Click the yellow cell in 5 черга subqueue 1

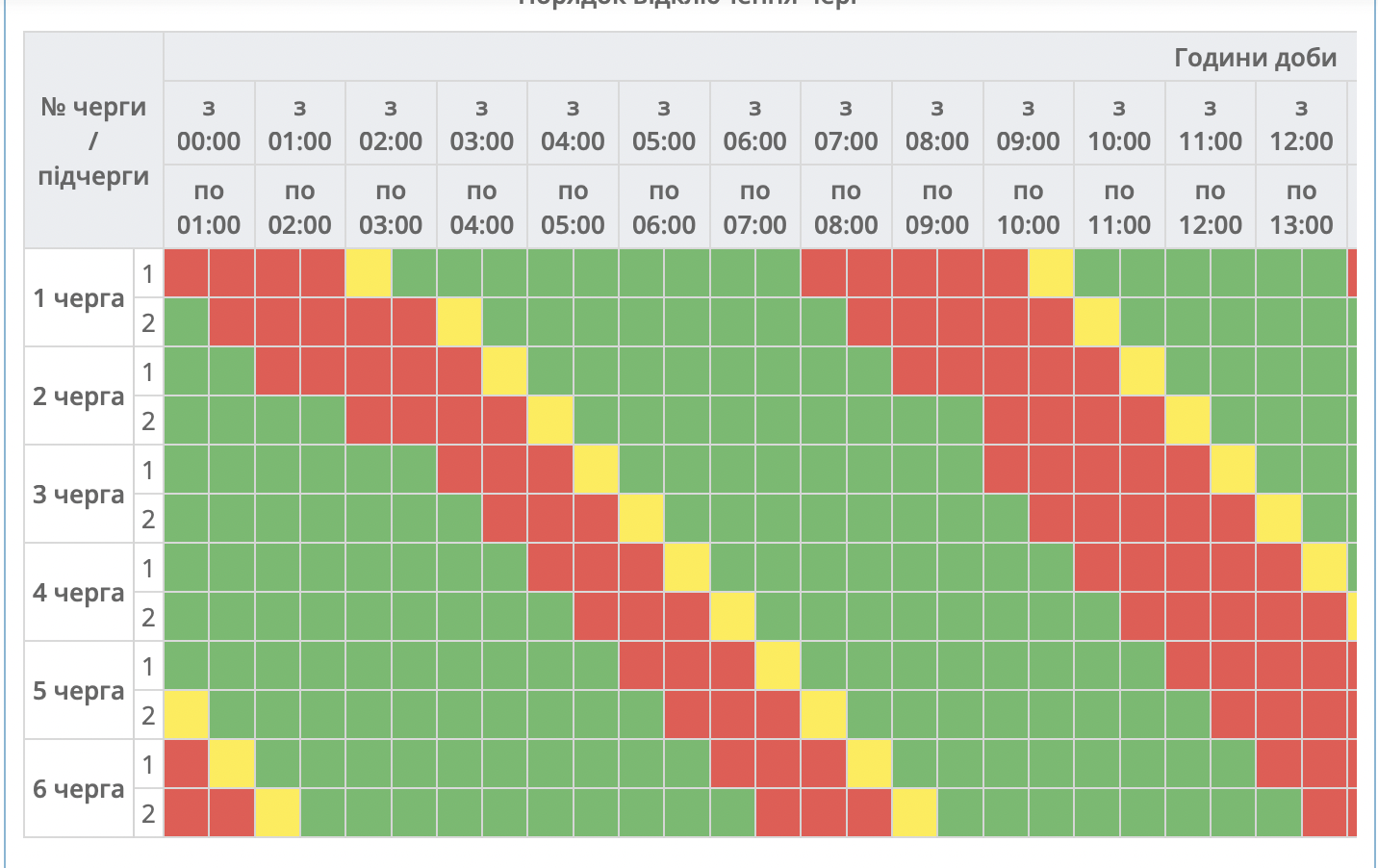[778, 666]
